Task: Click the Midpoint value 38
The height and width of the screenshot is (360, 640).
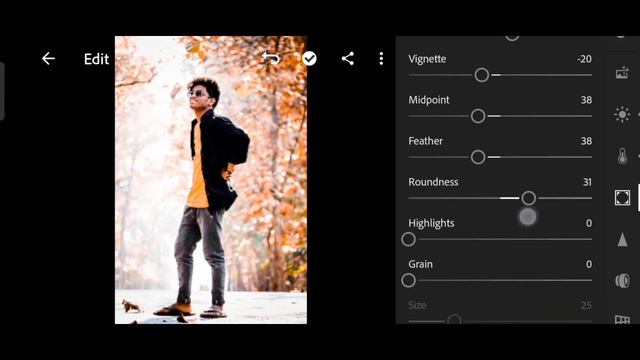Action: pos(587,100)
